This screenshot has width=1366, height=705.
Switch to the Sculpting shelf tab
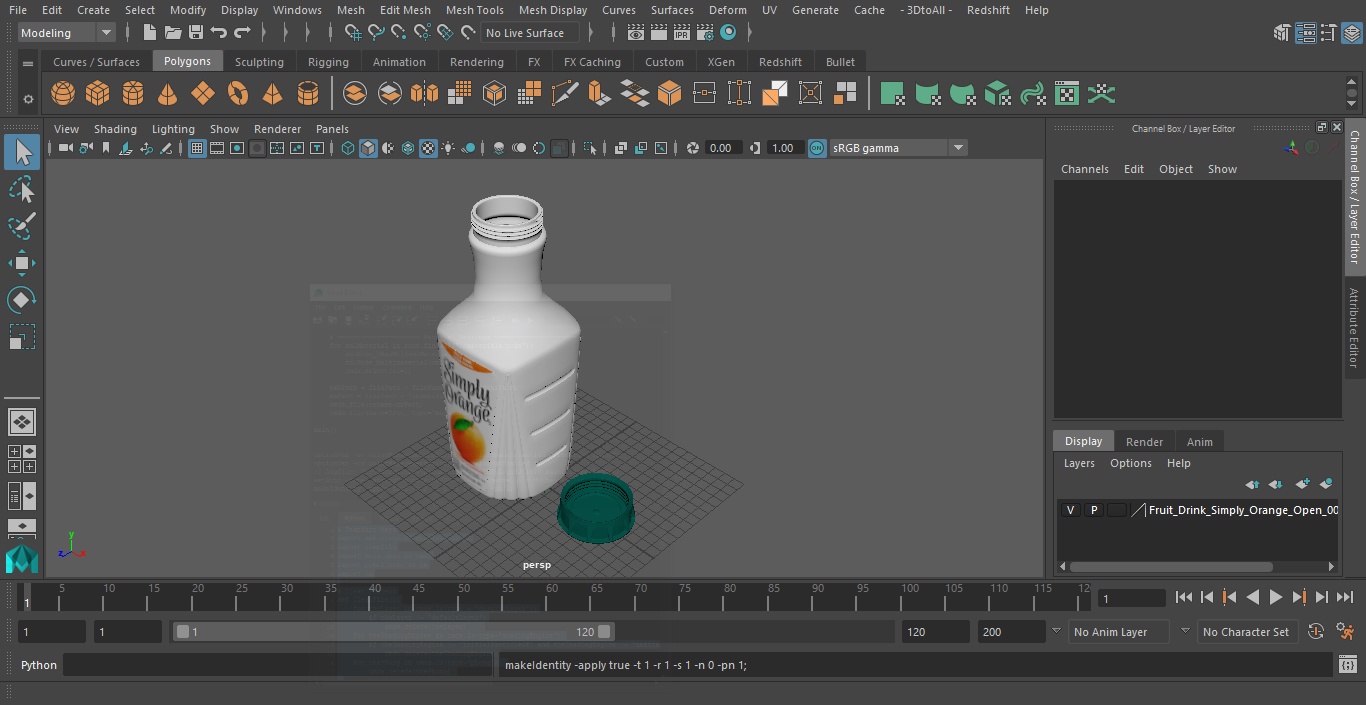[259, 62]
